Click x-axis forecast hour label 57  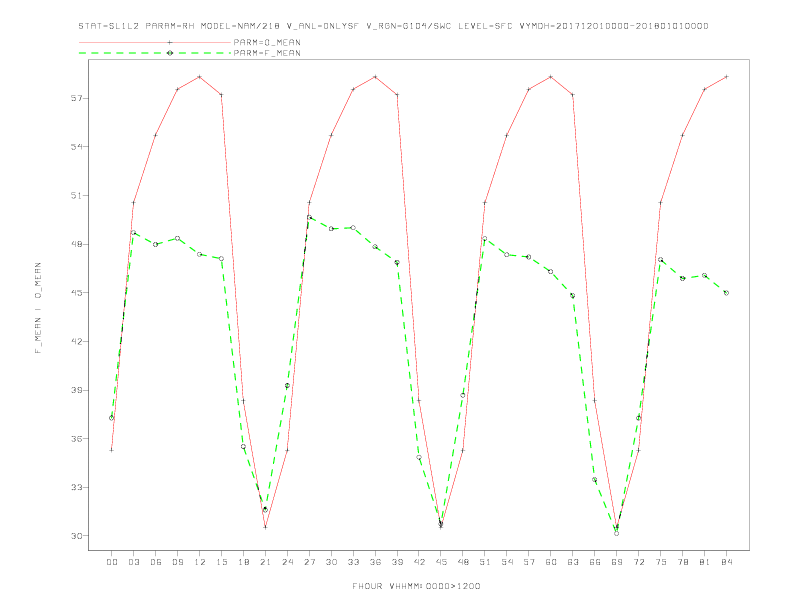(529, 562)
